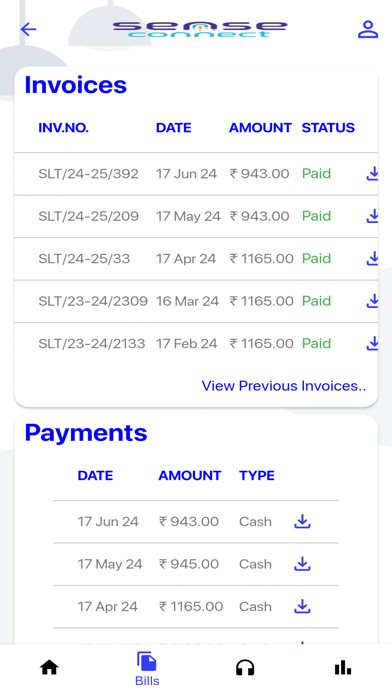Click invoice date 17 Feb 24

point(186,344)
